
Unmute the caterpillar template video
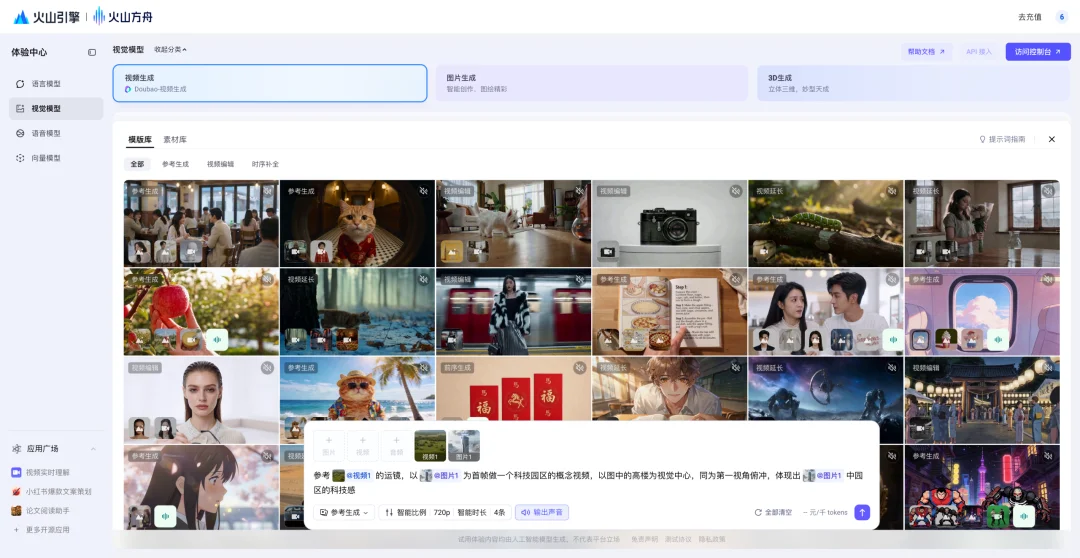[892, 191]
